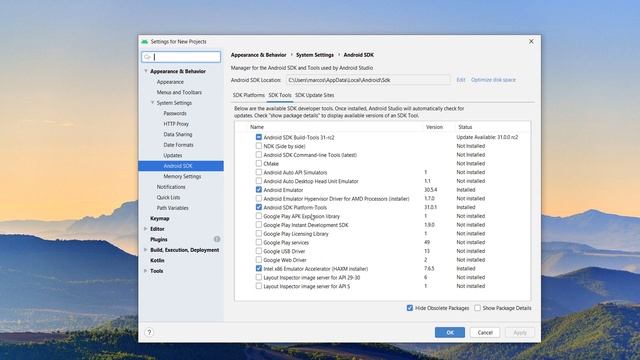Enable Android SDK Command-line Tools (latest)

click(x=259, y=155)
